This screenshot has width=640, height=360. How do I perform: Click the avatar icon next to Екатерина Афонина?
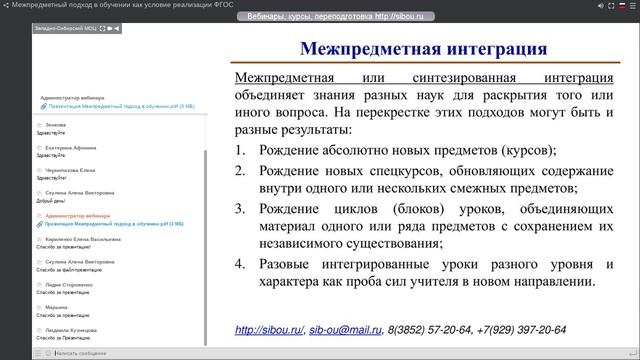pos(40,148)
